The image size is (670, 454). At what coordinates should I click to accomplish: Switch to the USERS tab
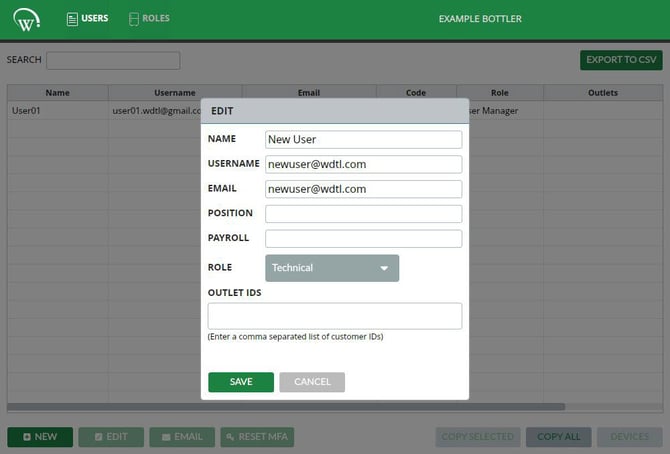[x=88, y=18]
